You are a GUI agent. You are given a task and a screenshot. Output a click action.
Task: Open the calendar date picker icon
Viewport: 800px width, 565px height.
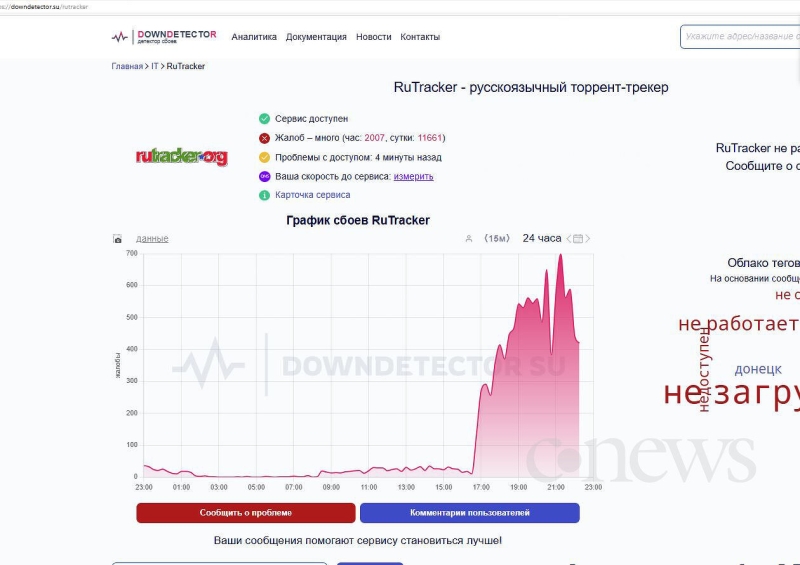(578, 238)
